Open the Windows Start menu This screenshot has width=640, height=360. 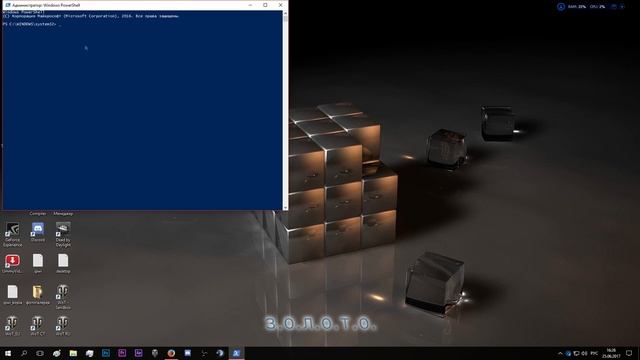tap(8, 353)
